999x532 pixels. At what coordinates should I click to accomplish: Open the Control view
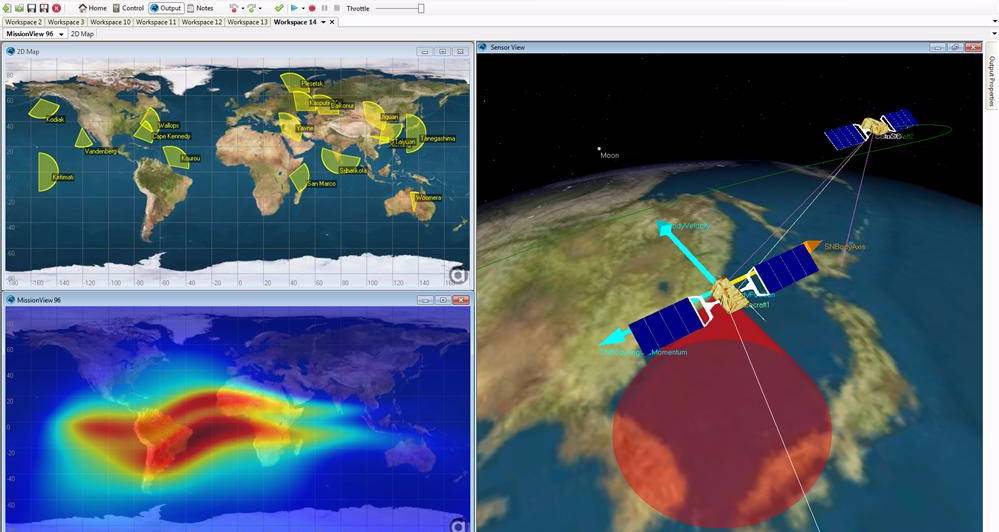[128, 8]
